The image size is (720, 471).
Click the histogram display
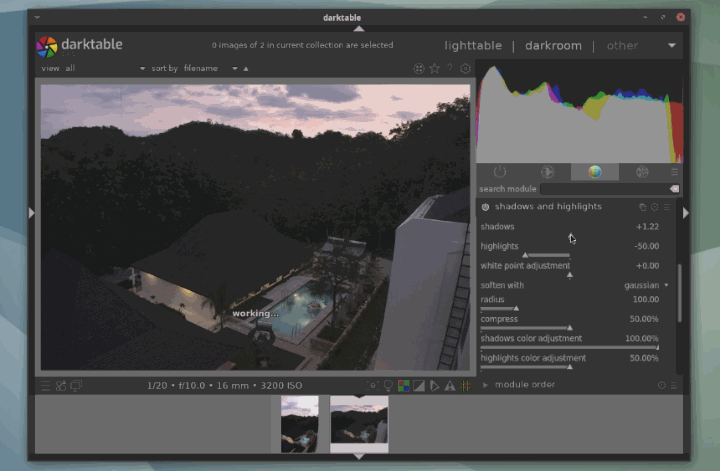pos(579,112)
